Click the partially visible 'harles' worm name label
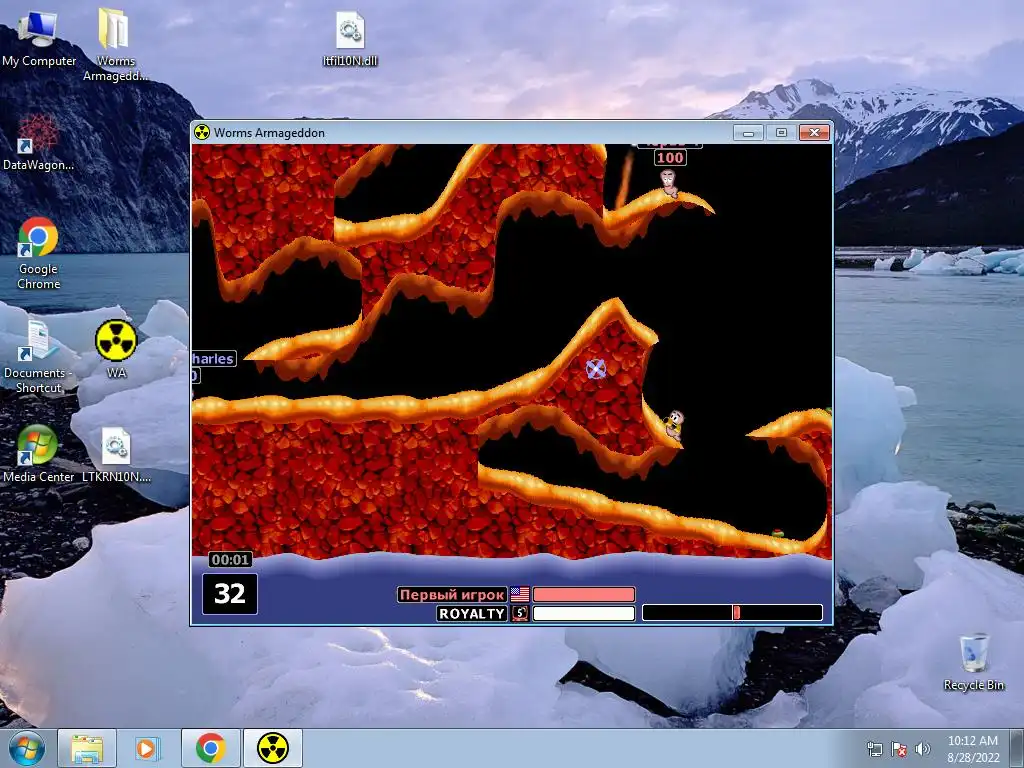This screenshot has width=1024, height=768. coord(214,359)
